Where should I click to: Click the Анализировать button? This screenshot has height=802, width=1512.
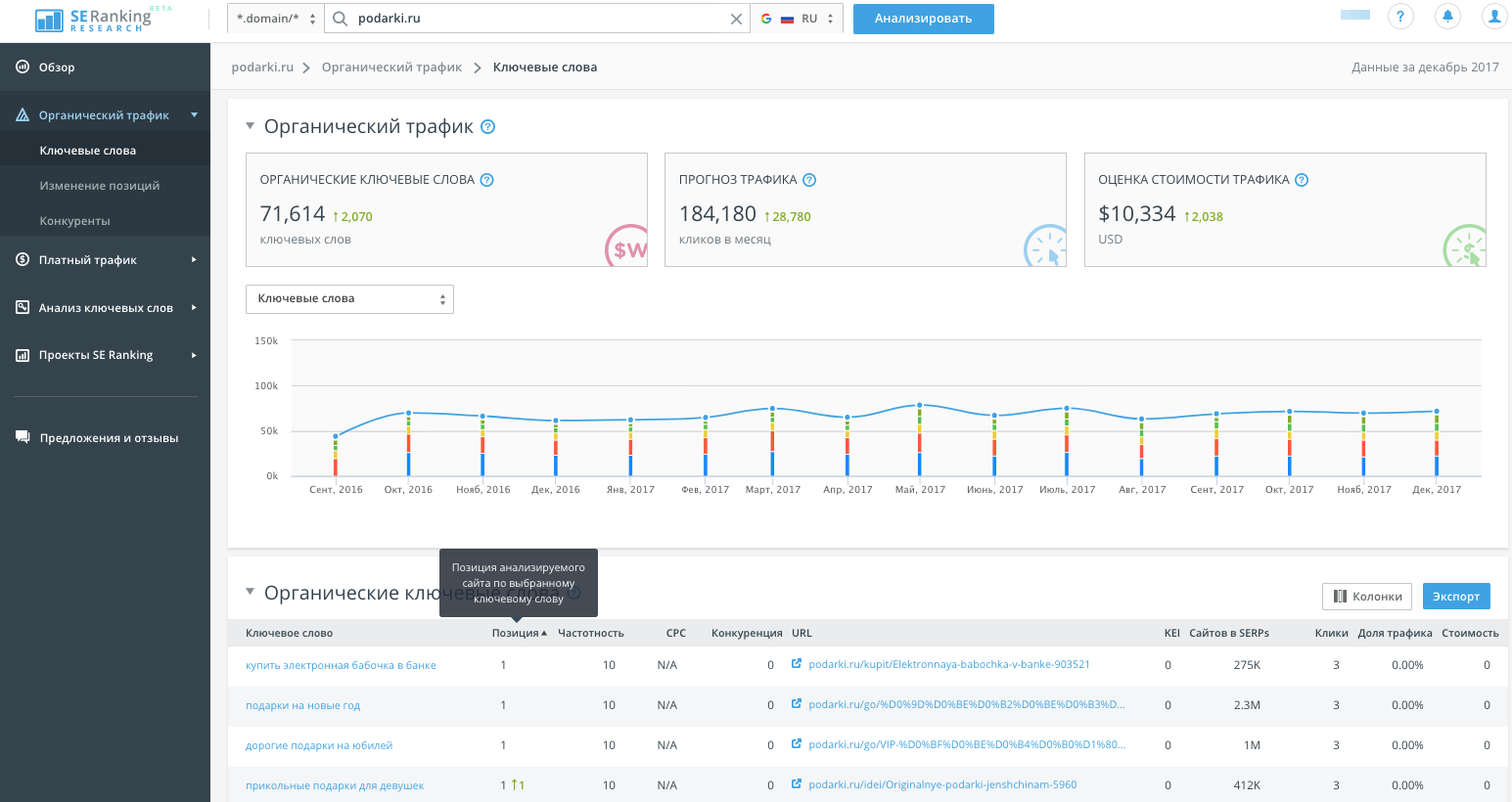[x=923, y=19]
